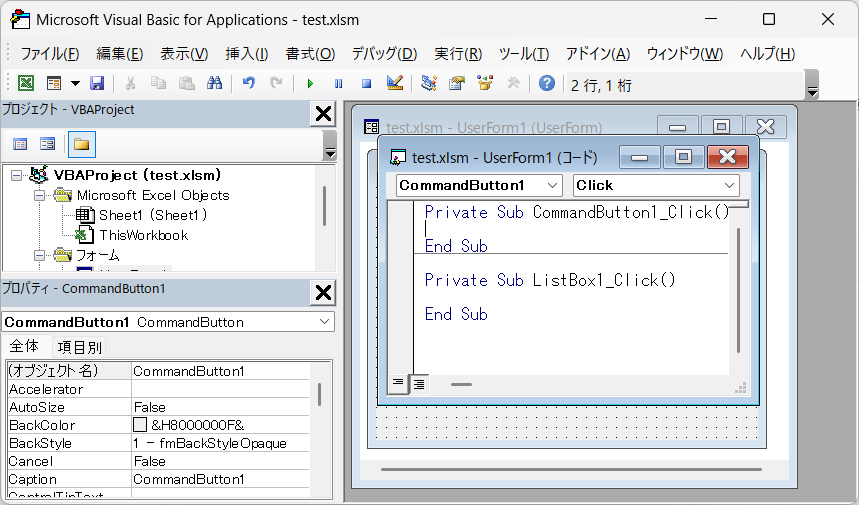Image resolution: width=859 pixels, height=505 pixels.
Task: Collapse the VBAProject (test.xlsm) tree node
Action: pos(16,175)
